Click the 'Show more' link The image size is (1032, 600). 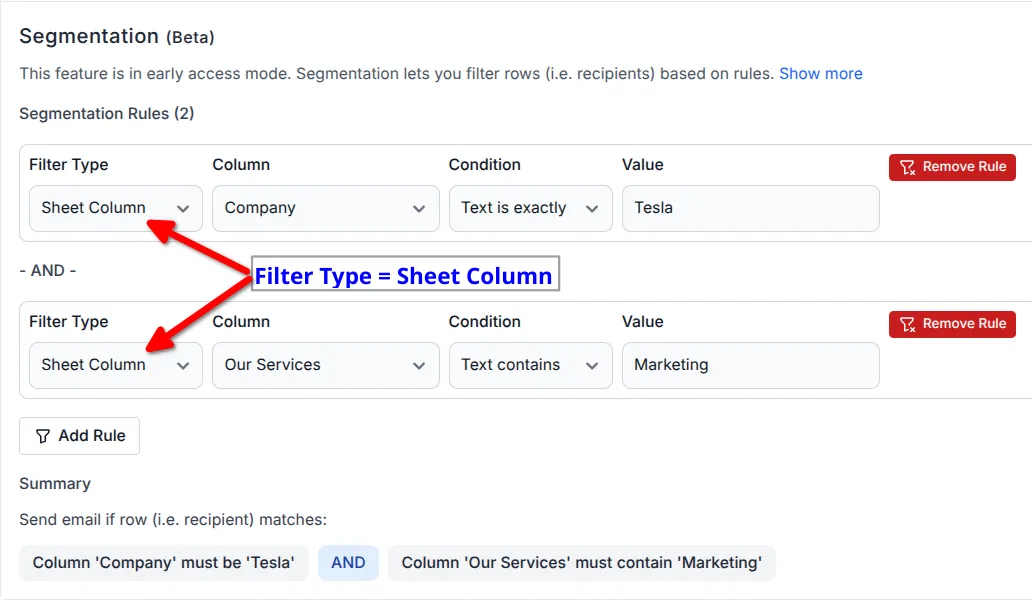[x=820, y=73]
